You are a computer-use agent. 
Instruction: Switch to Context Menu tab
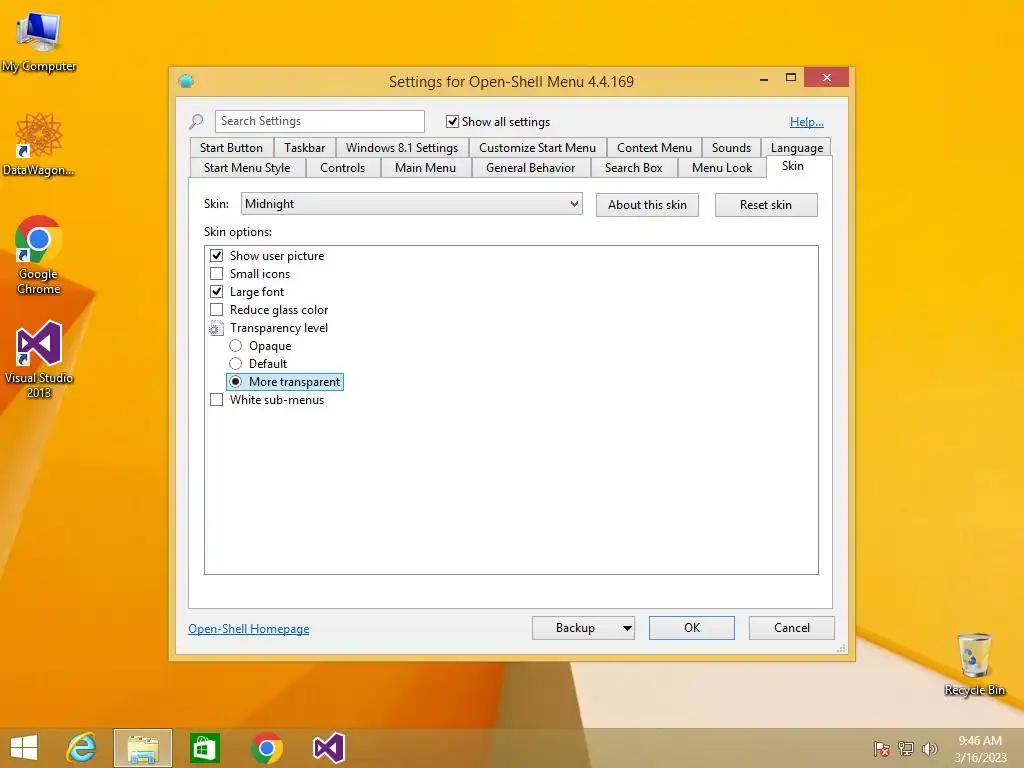(x=654, y=148)
